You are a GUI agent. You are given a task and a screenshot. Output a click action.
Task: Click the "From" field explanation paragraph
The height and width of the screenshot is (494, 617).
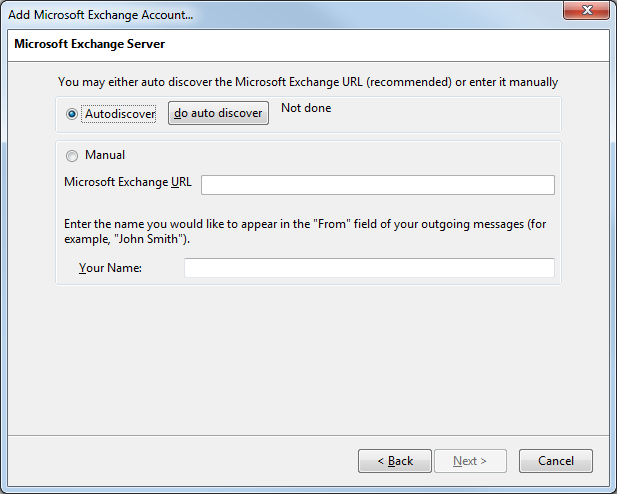pos(305,231)
